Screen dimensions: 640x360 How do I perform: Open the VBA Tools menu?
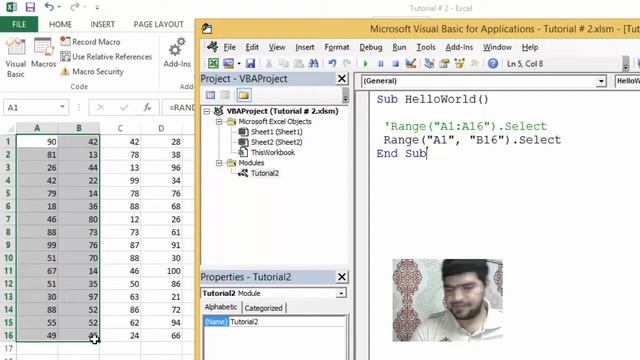[x=426, y=47]
